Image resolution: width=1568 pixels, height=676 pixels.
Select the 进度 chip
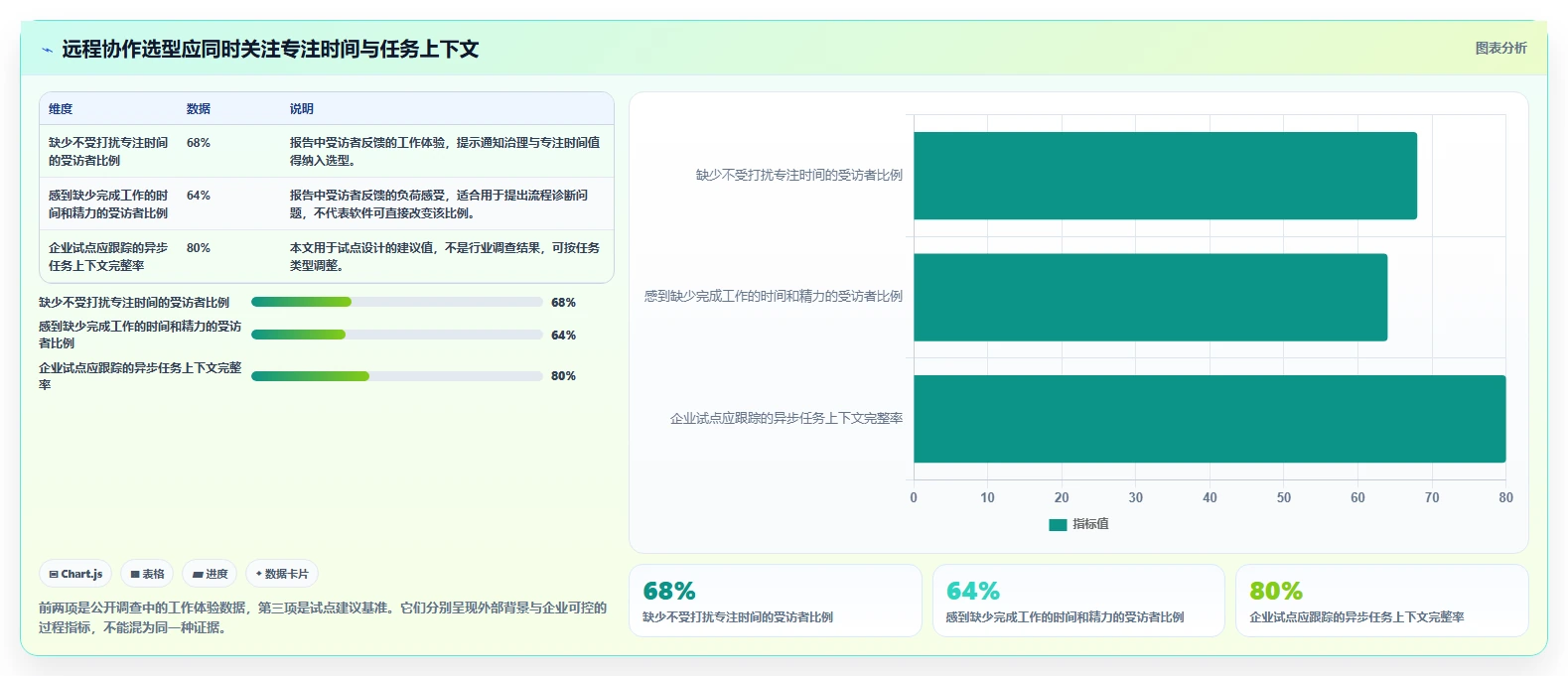(x=210, y=574)
